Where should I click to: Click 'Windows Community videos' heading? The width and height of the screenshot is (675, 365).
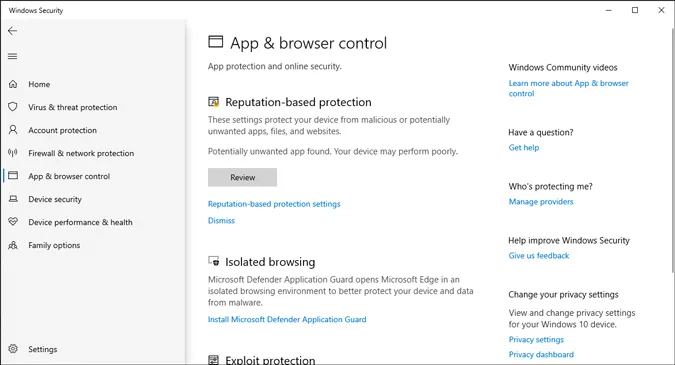click(x=563, y=68)
